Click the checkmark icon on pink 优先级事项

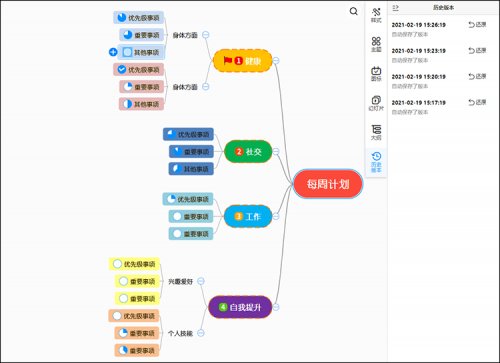122,69
